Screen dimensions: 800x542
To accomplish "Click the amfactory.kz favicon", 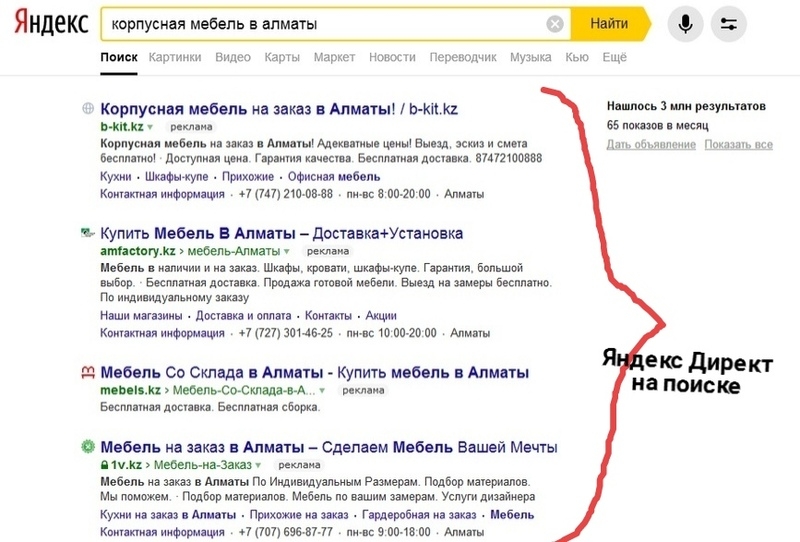I will tap(88, 233).
